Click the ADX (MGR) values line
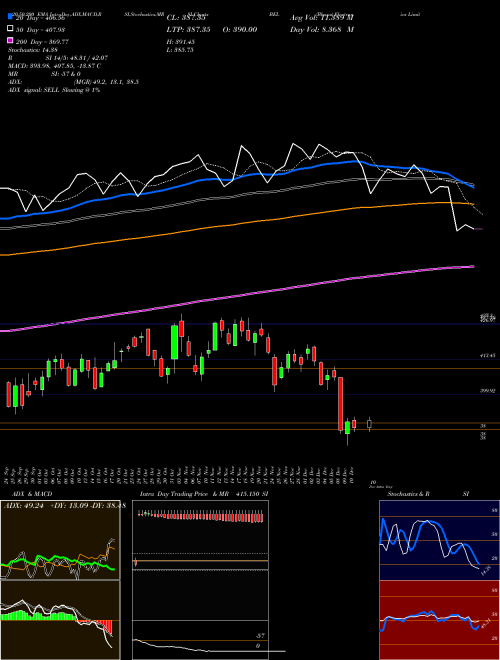 73,82
